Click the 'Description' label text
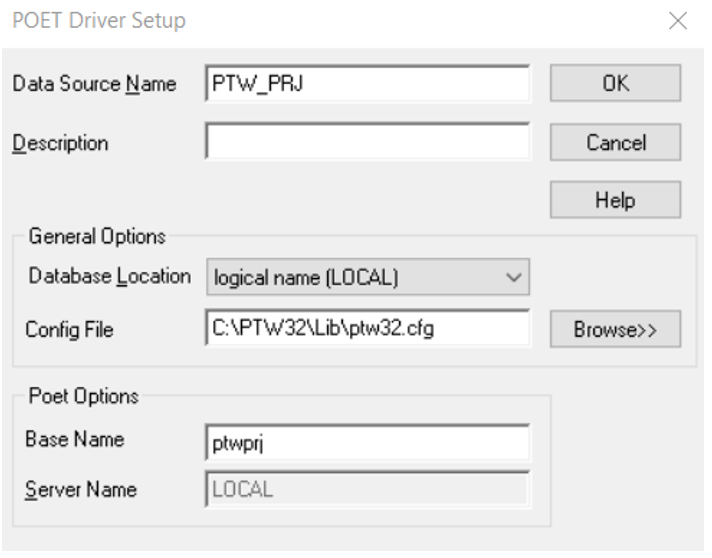Viewport: 712px width, 558px height. pyautogui.click(x=60, y=143)
